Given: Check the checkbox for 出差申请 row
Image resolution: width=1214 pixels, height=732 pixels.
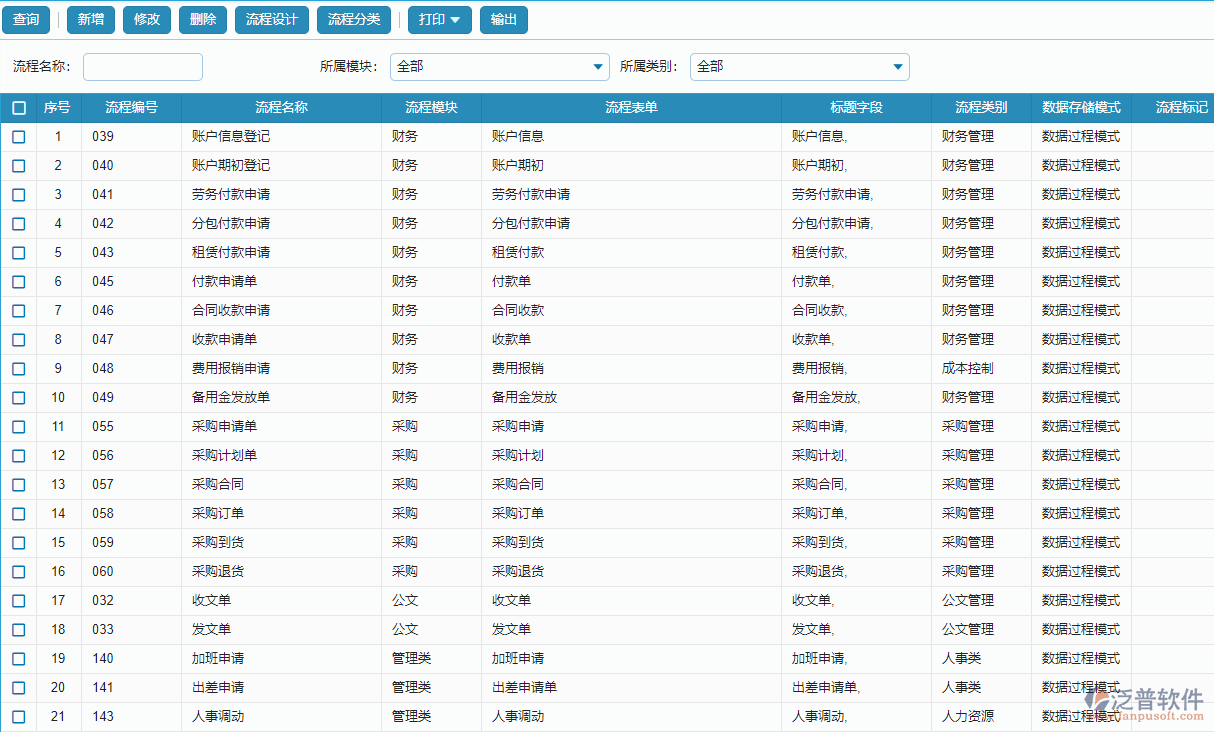Looking at the screenshot, I should pos(17,687).
